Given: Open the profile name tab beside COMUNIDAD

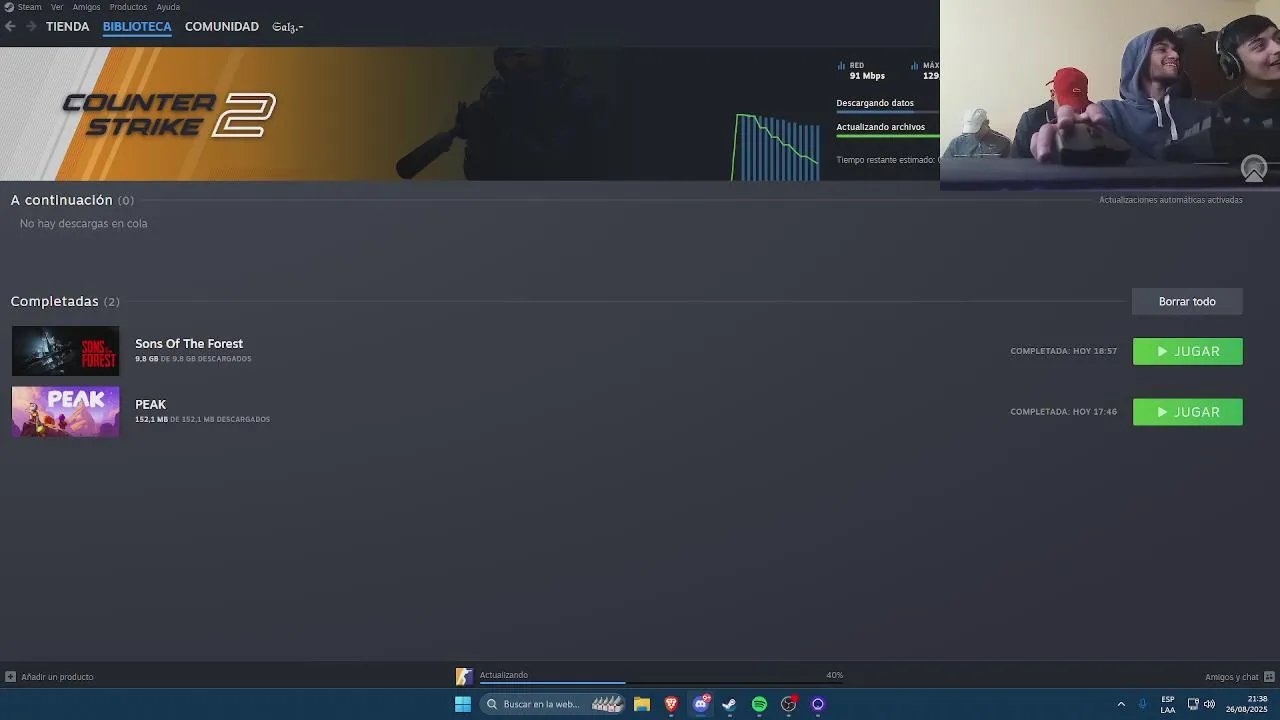Looking at the screenshot, I should tap(288, 27).
